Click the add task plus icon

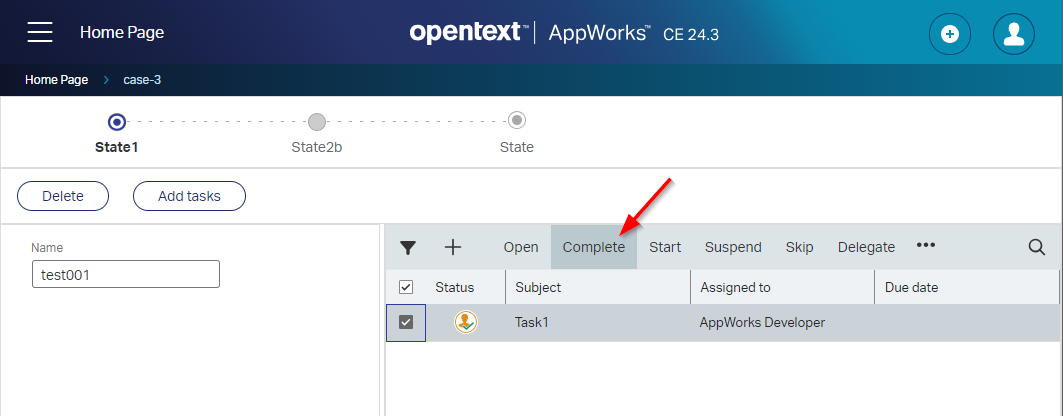click(452, 247)
